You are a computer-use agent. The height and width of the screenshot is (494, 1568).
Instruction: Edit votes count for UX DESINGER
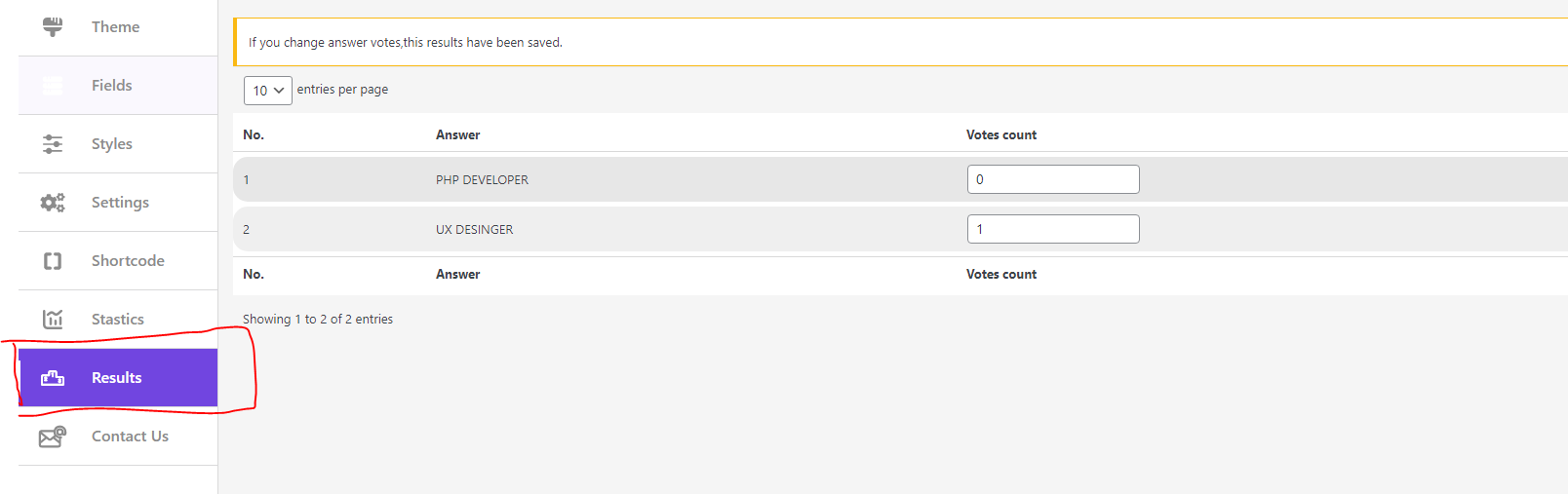(1052, 229)
